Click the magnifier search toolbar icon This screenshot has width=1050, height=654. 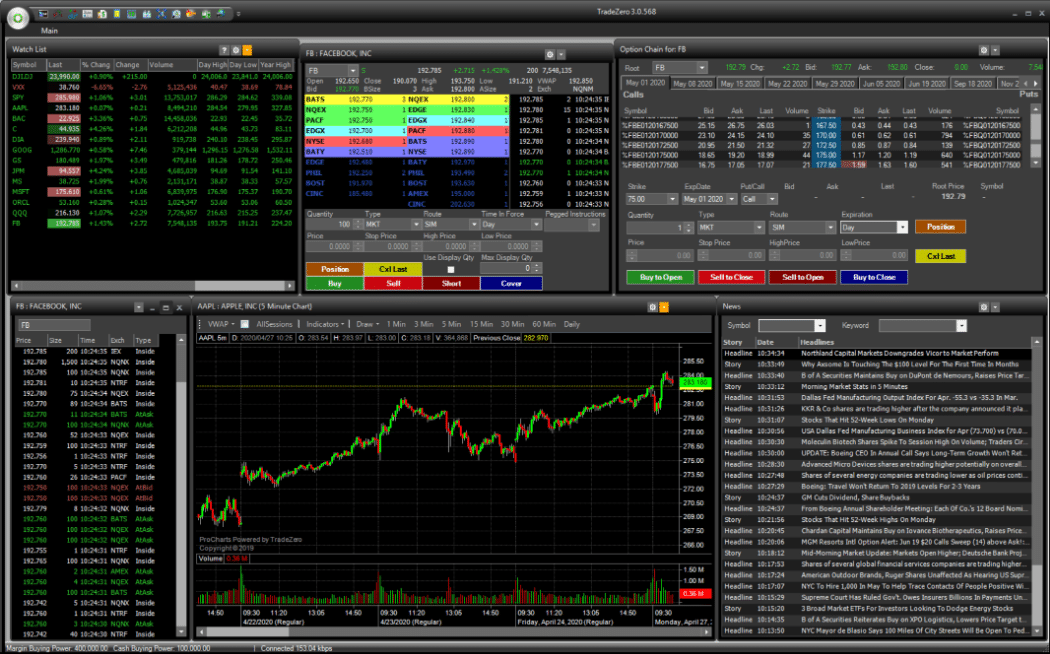coord(176,13)
